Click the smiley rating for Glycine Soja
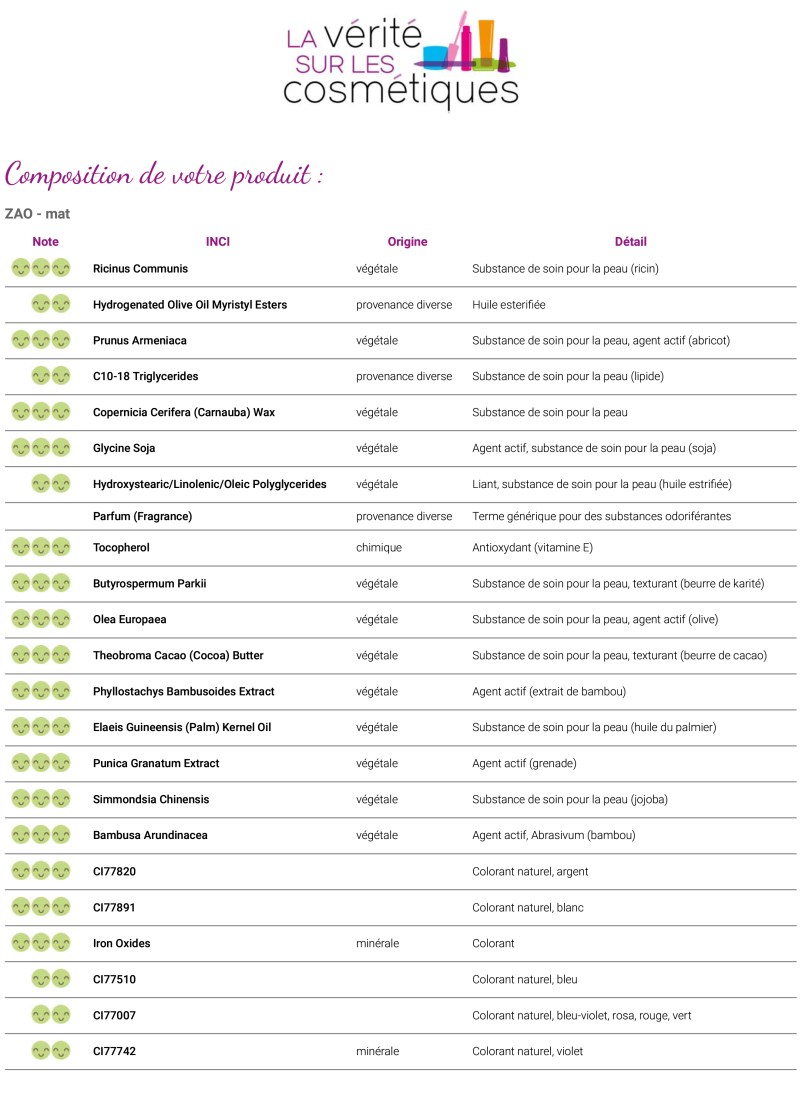 pyautogui.click(x=41, y=447)
